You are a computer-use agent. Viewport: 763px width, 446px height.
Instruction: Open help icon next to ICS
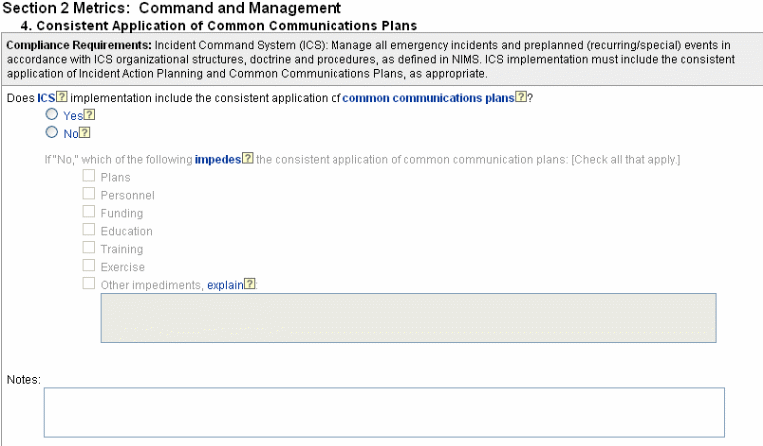click(x=62, y=98)
